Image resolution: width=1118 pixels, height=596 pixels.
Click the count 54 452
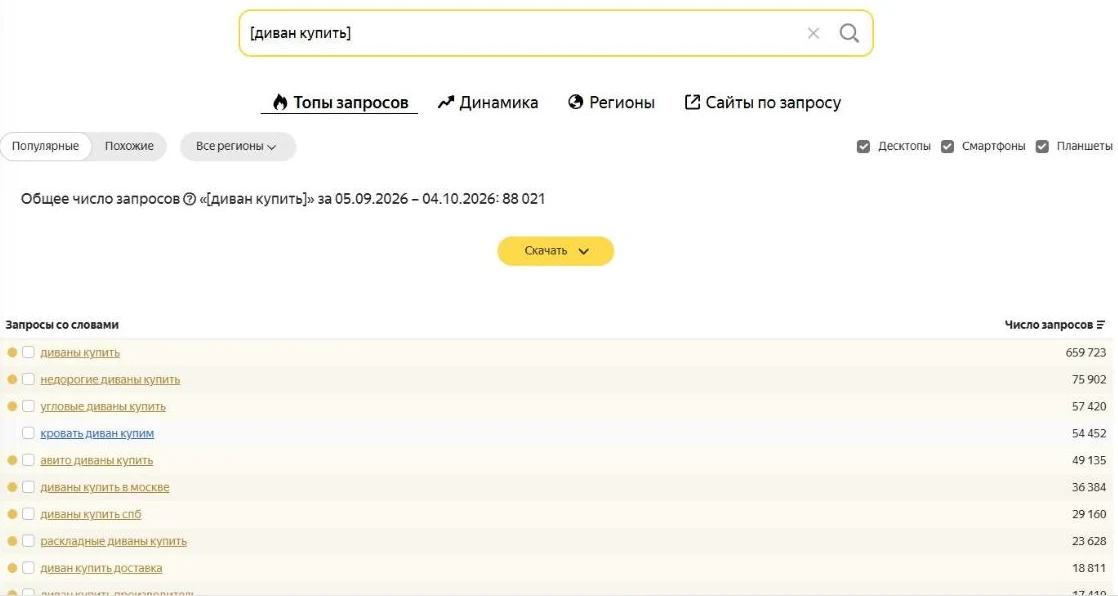[x=1089, y=433]
